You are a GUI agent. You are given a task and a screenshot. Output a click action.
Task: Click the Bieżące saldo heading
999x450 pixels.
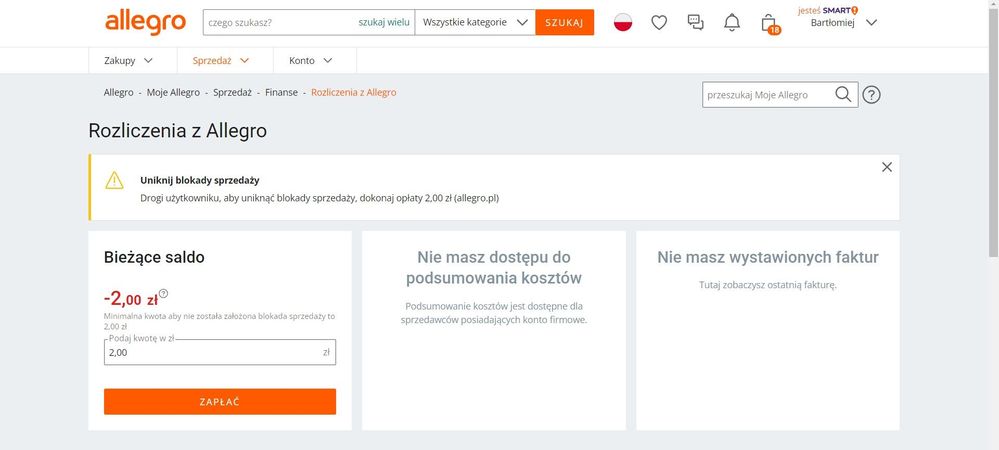pos(154,258)
